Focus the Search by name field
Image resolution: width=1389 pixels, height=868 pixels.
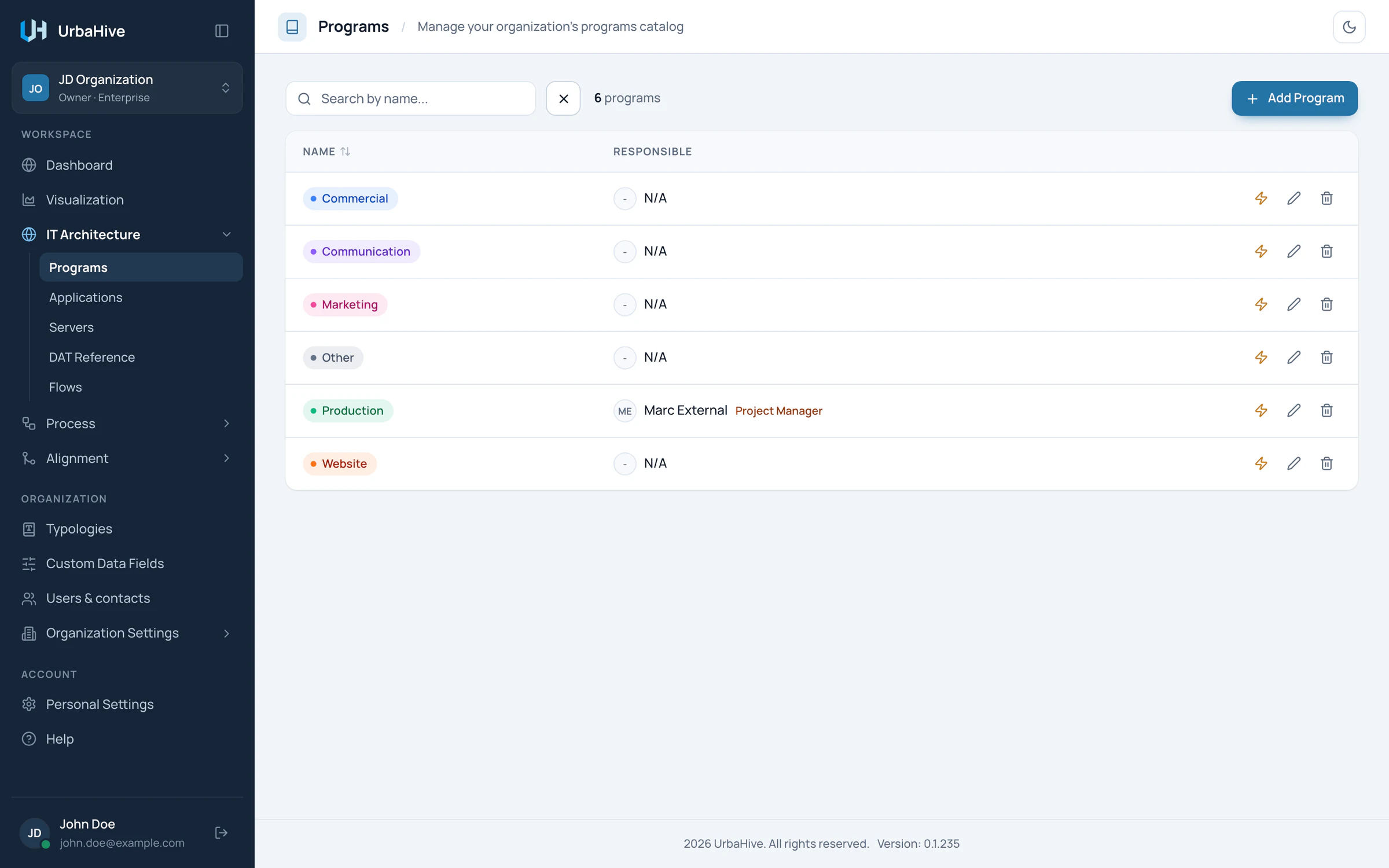(411, 98)
